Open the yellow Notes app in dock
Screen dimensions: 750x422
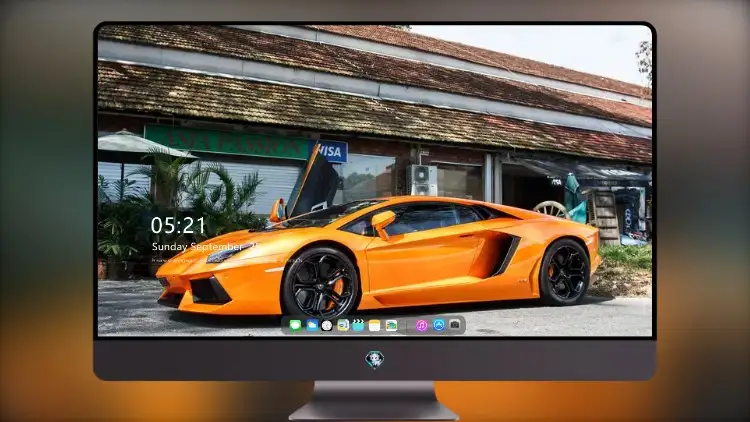coord(375,325)
